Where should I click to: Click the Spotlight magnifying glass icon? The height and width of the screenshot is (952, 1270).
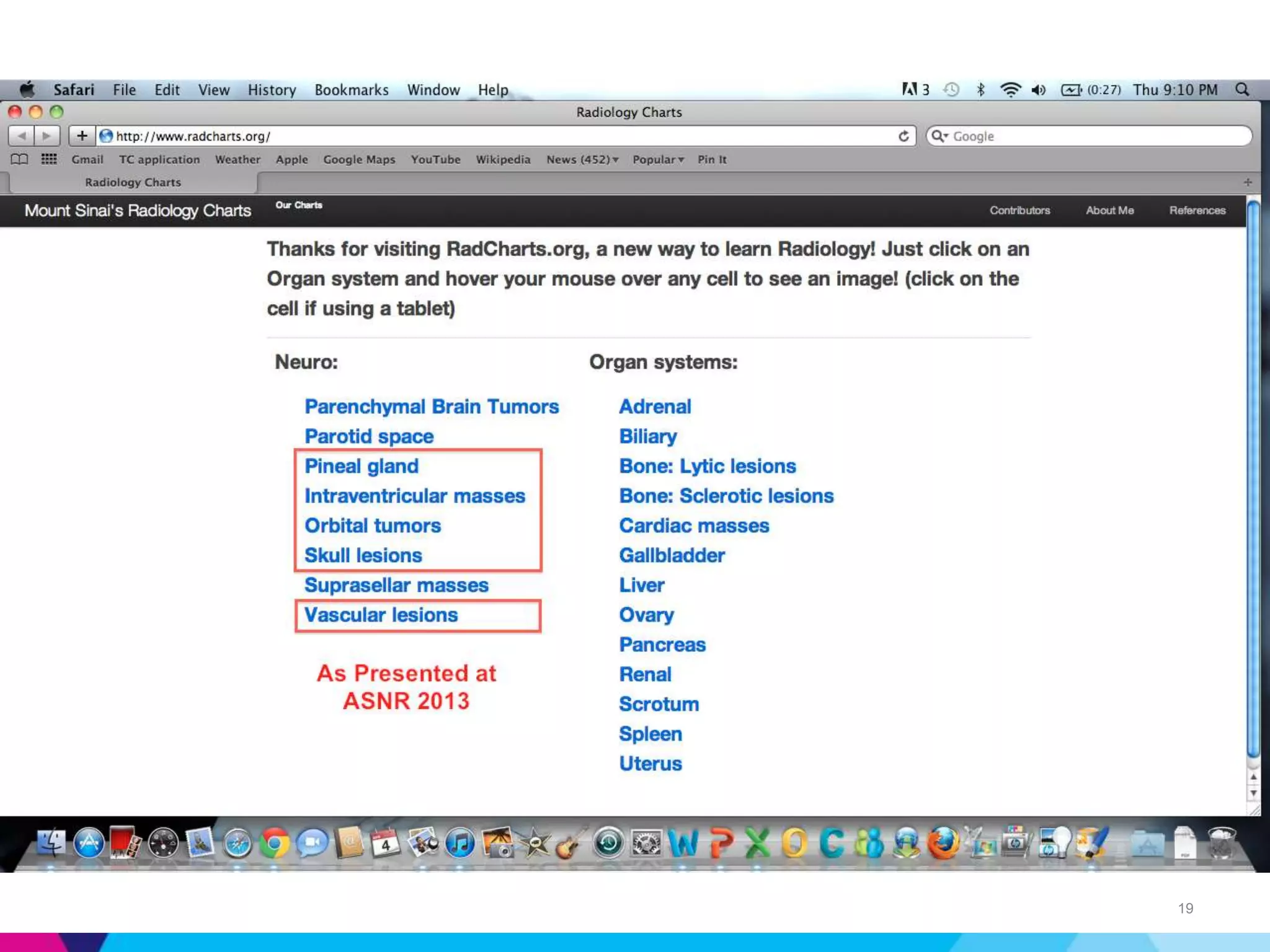[x=1242, y=90]
